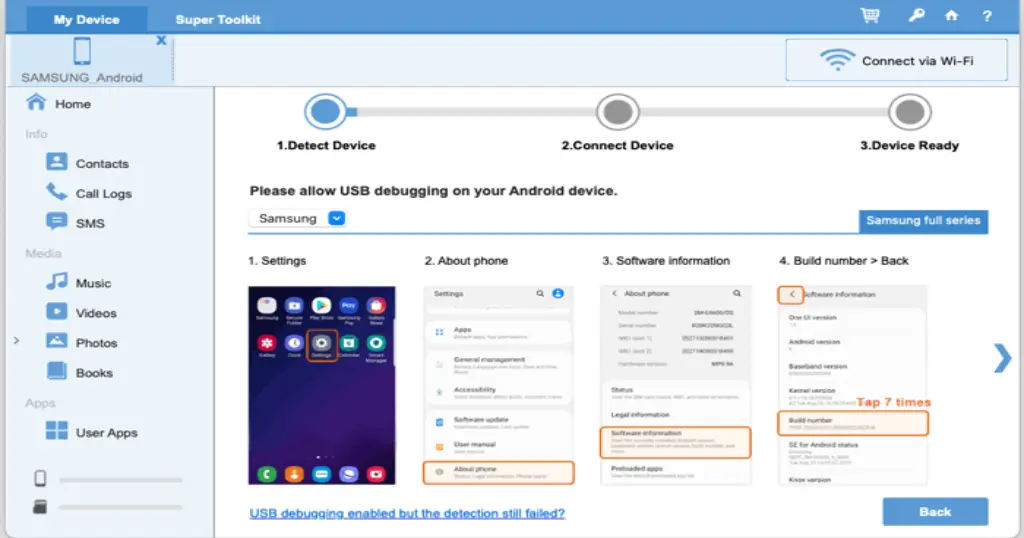Click '1. Settings' step label

277,261
